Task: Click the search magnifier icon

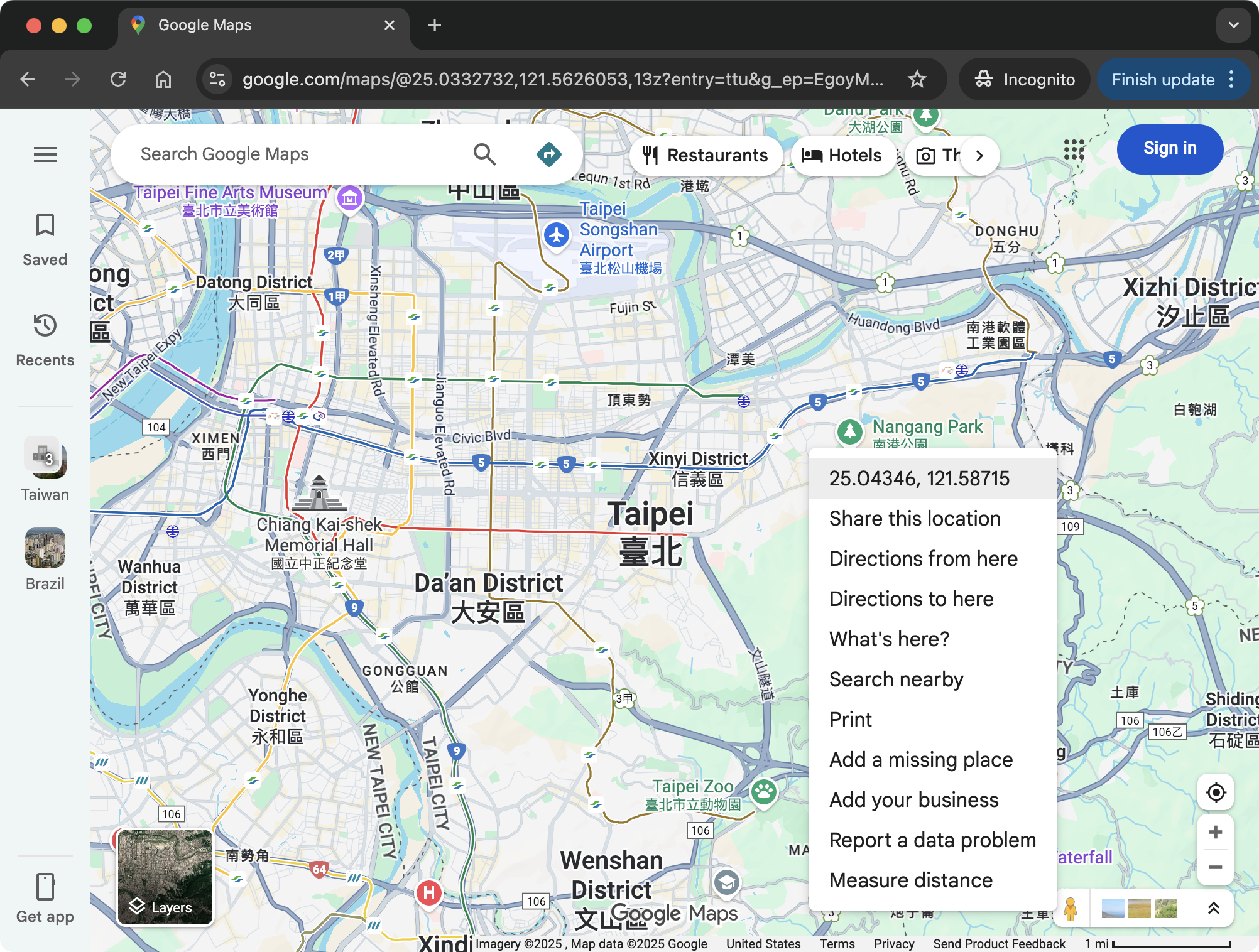Action: pos(484,154)
